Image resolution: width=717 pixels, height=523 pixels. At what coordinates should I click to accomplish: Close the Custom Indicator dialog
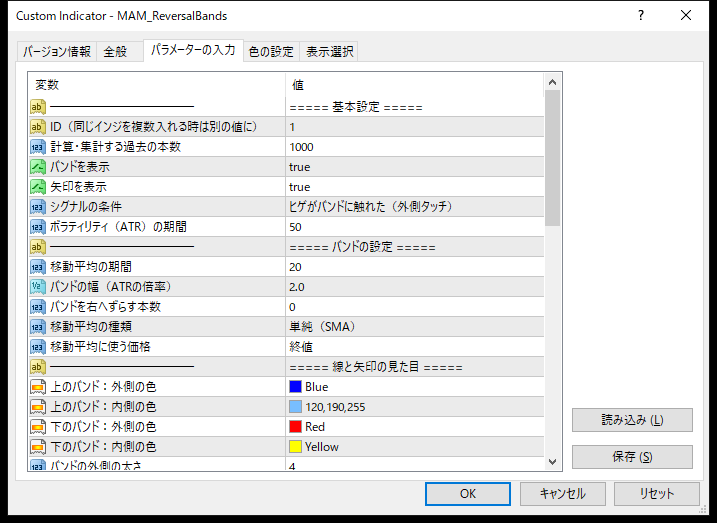coord(686,15)
